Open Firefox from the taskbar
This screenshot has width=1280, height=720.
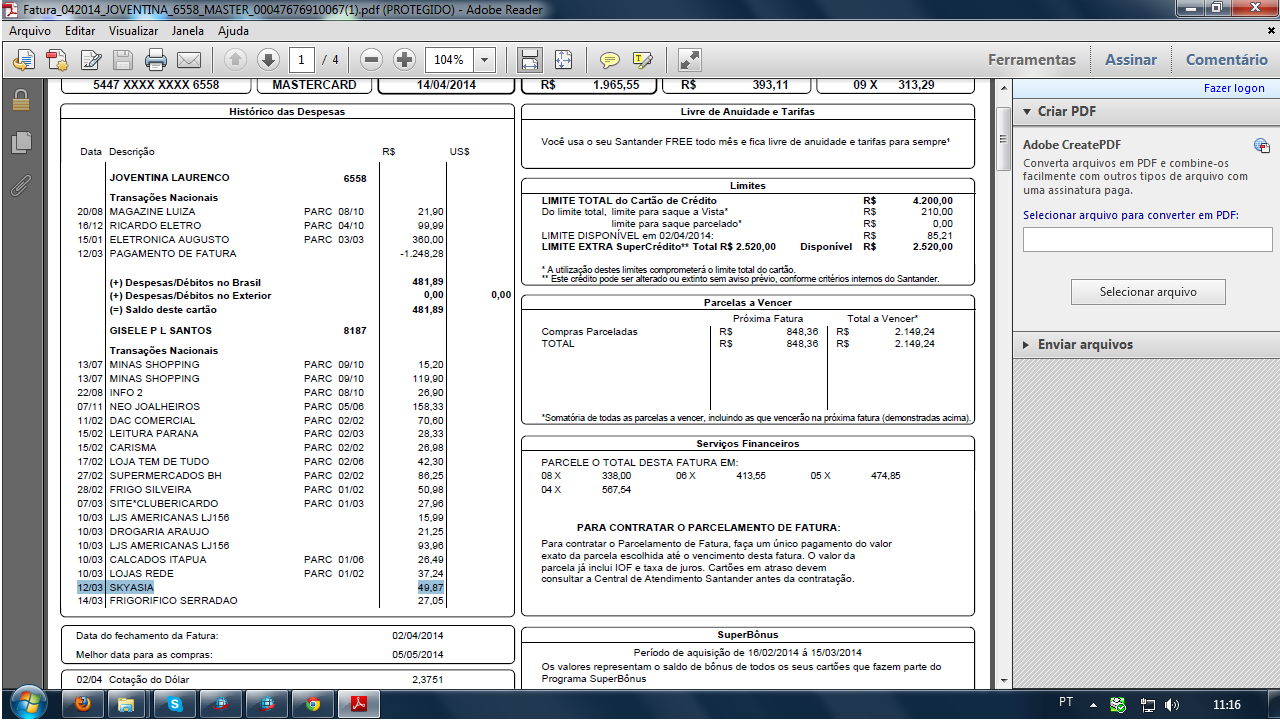pos(82,704)
